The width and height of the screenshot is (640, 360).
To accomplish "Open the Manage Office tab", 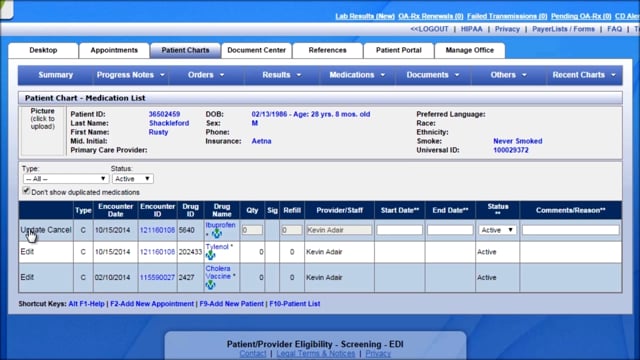I will point(469,50).
